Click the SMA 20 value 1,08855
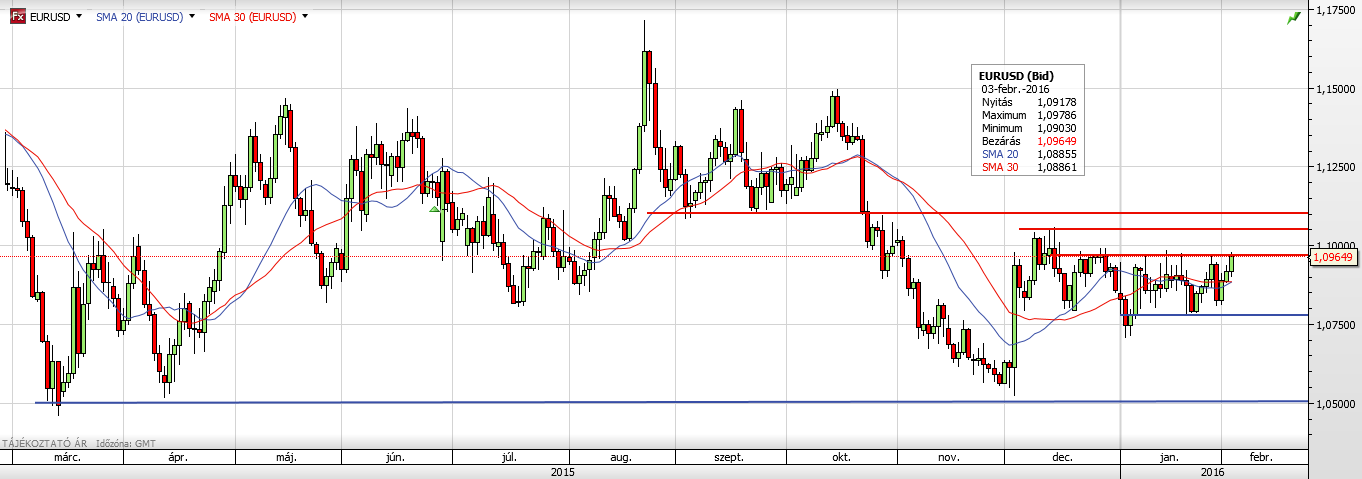 click(1056, 154)
